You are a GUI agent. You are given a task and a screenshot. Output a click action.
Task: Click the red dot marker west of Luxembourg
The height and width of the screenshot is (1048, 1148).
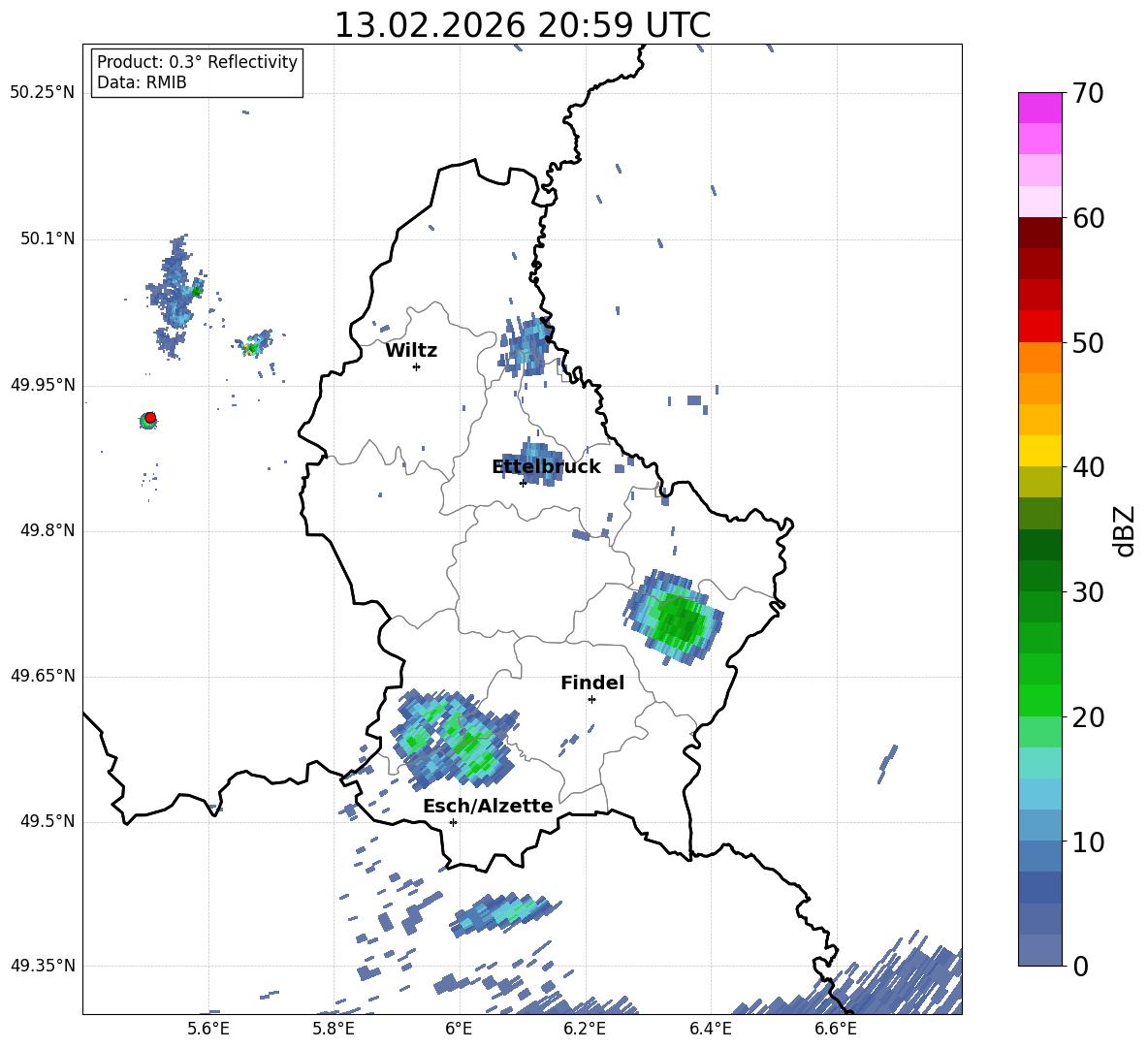click(x=150, y=418)
